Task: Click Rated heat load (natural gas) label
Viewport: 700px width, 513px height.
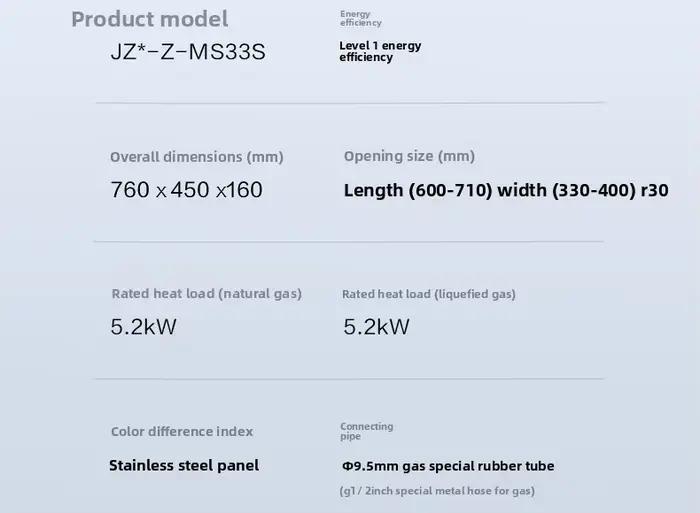Action: pos(207,294)
